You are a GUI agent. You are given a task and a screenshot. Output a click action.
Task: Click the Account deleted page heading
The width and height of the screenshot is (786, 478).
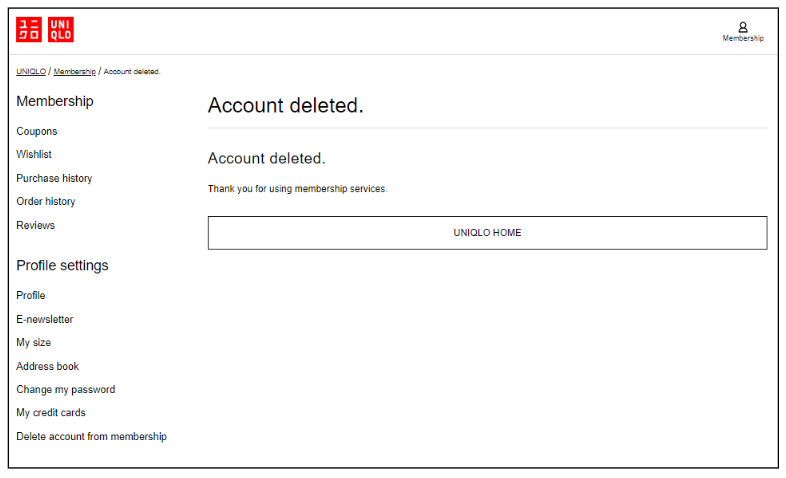pyautogui.click(x=286, y=106)
